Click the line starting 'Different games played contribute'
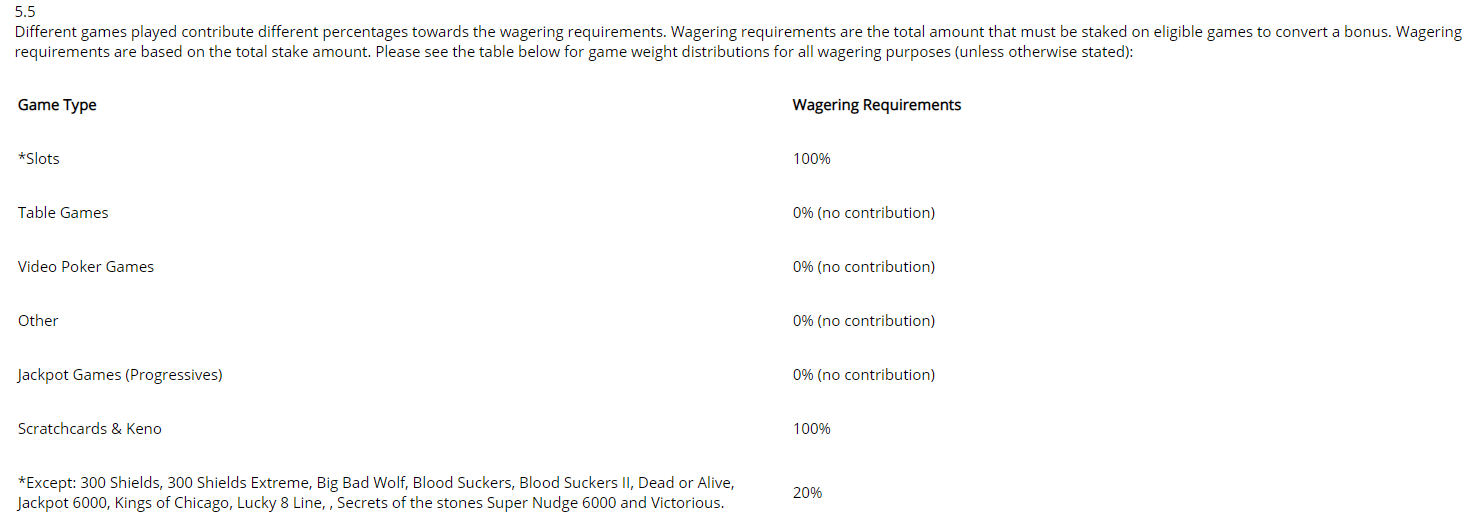The width and height of the screenshot is (1476, 517). click(738, 32)
